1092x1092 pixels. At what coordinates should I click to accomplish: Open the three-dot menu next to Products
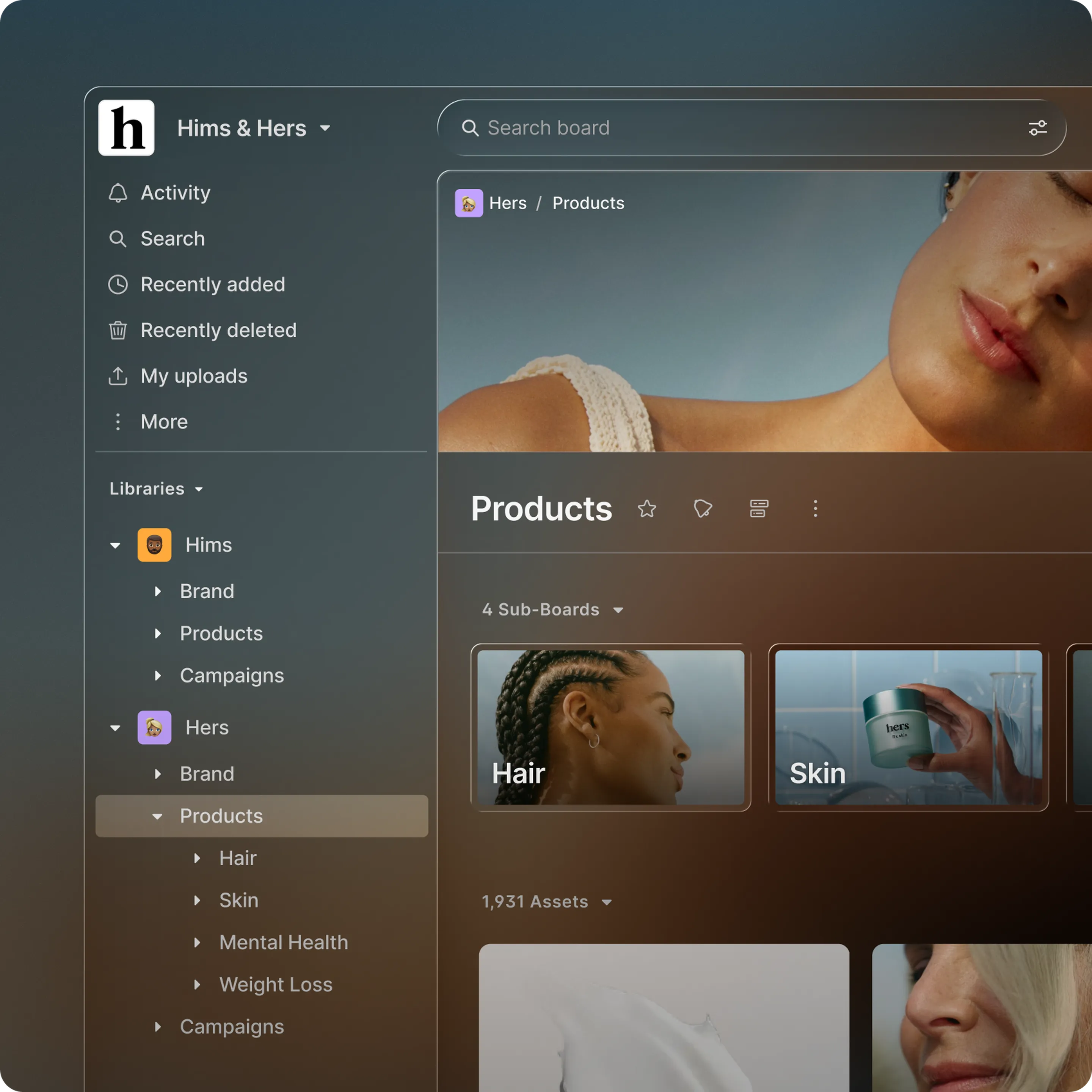(815, 509)
